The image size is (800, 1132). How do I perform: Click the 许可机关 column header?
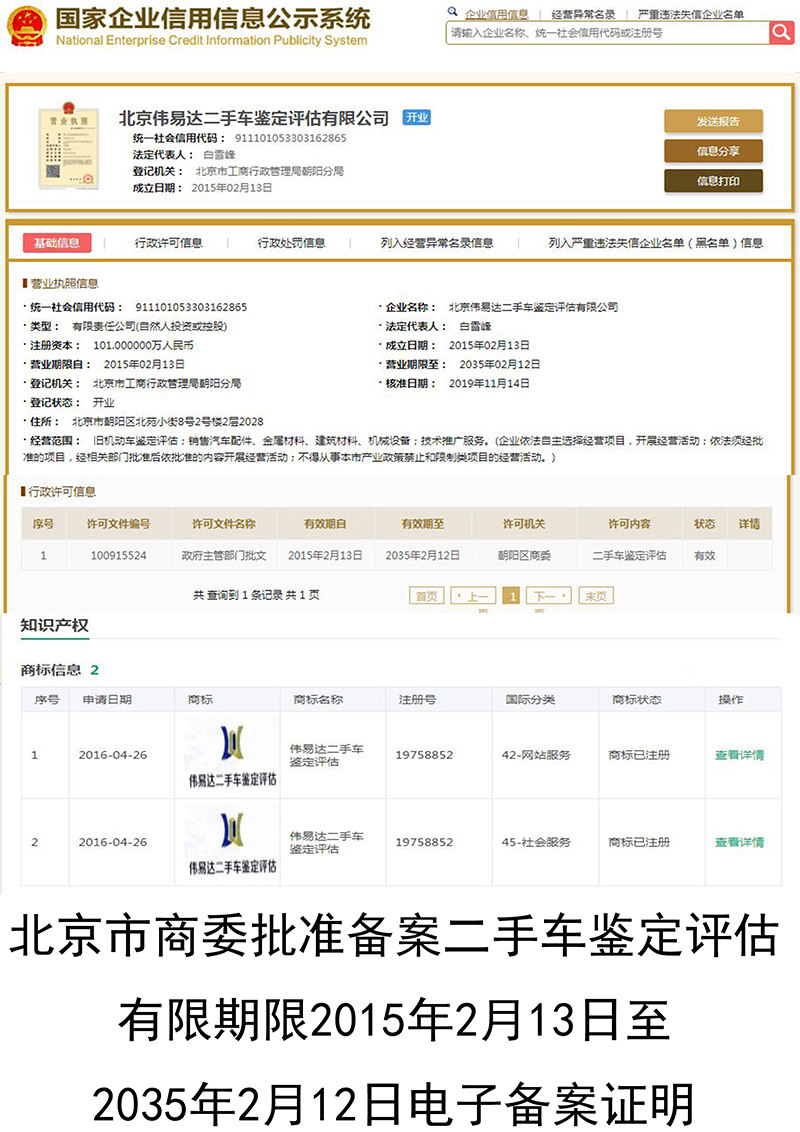524,523
